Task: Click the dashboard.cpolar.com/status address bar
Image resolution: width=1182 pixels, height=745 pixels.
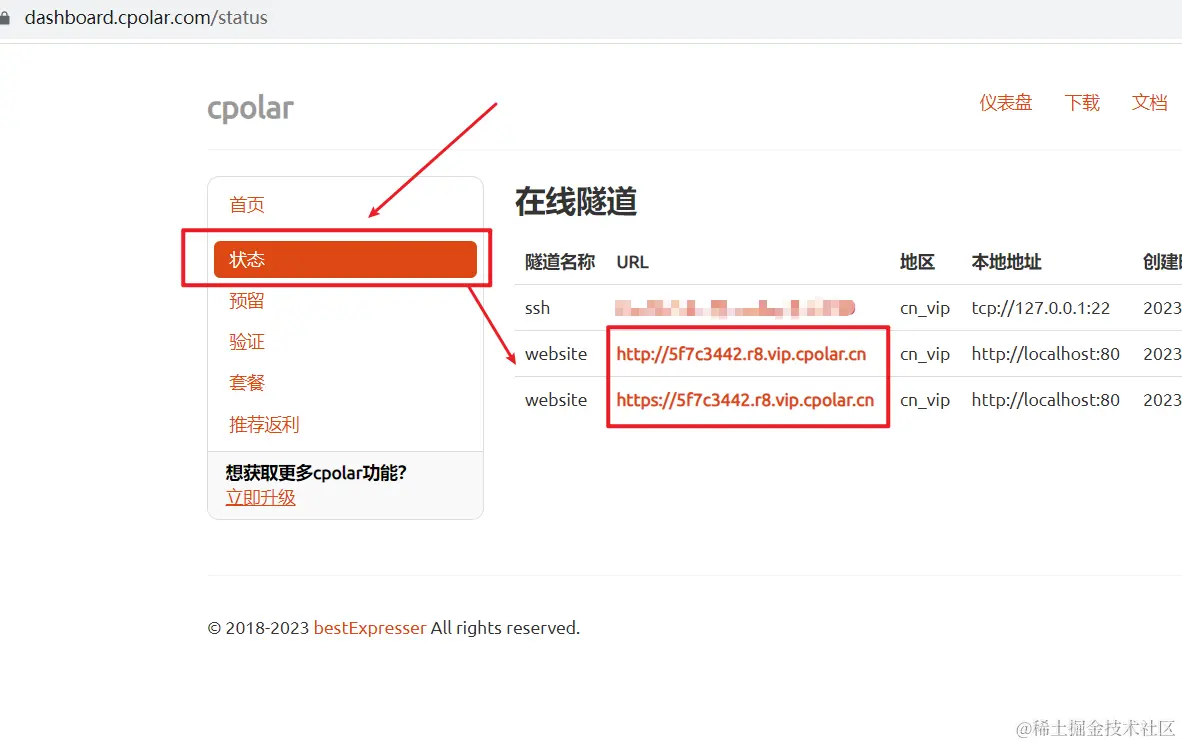Action: (x=145, y=17)
